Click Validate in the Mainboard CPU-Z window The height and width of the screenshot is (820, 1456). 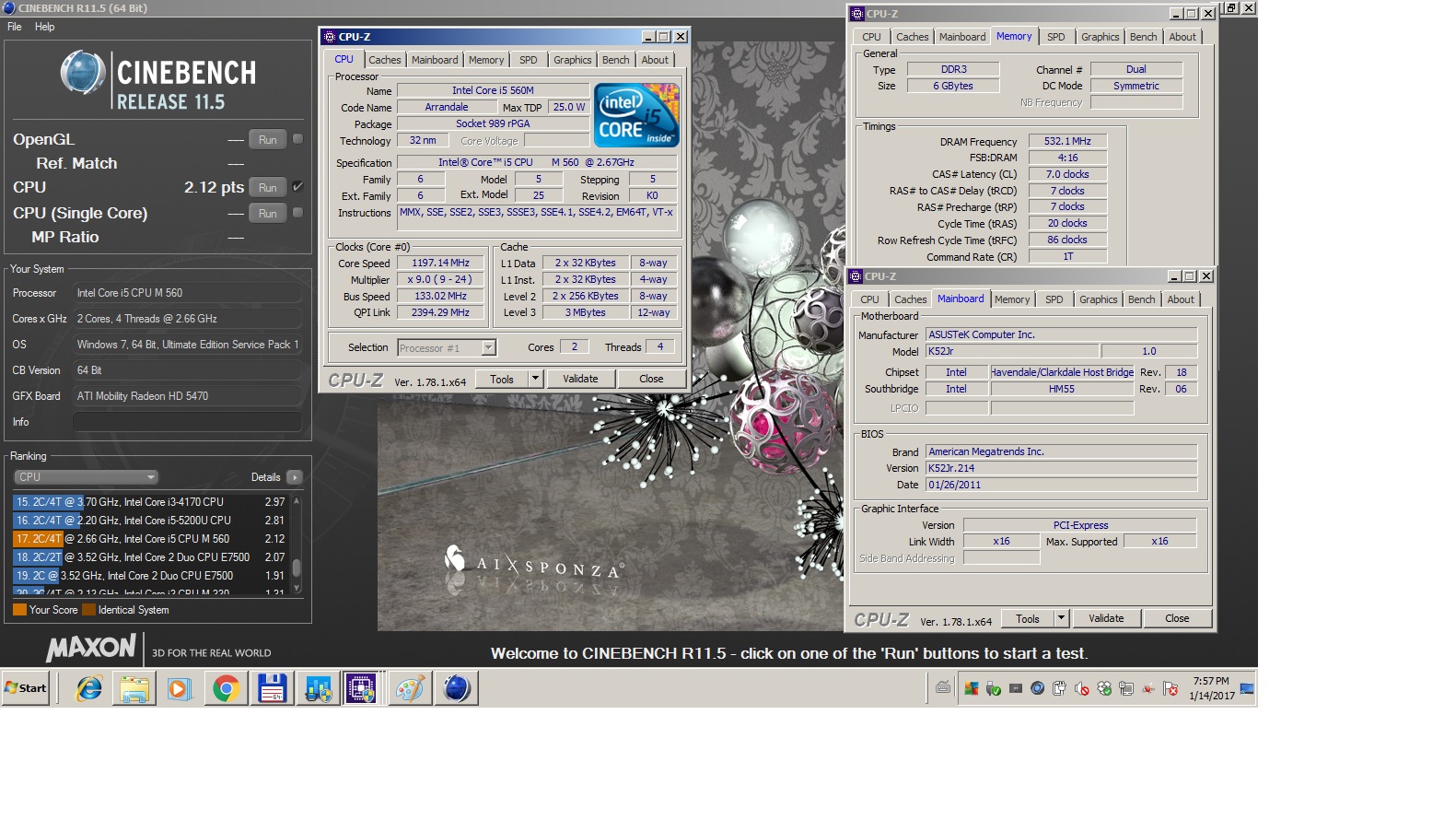coord(1106,618)
